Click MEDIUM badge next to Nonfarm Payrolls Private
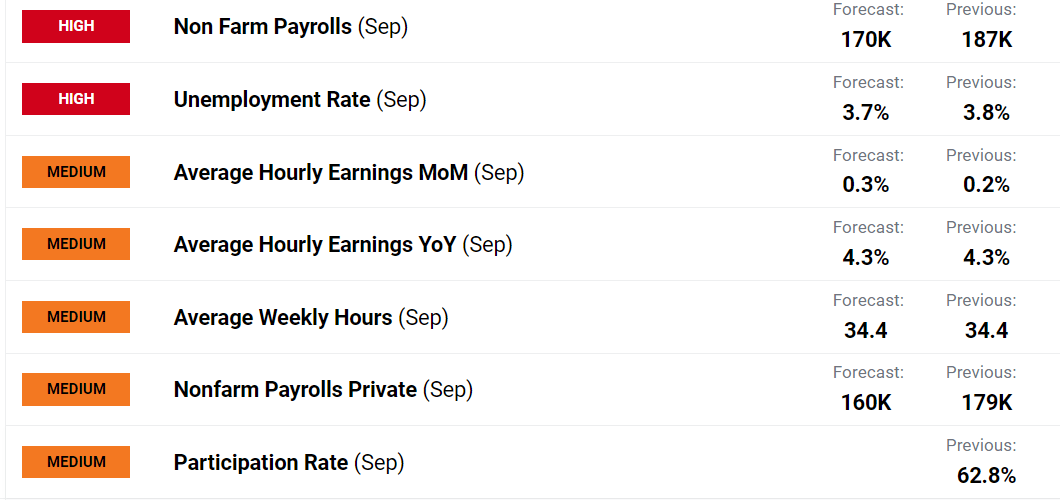This screenshot has height=500, width=1060. click(76, 389)
